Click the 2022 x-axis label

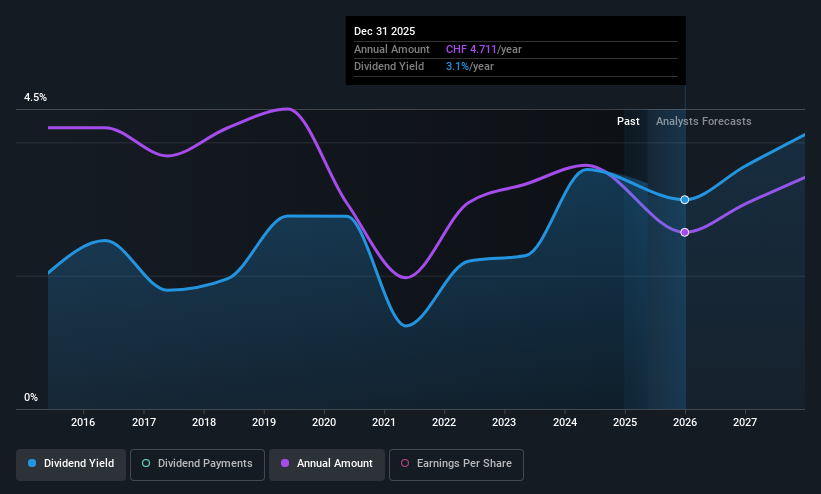click(x=444, y=422)
